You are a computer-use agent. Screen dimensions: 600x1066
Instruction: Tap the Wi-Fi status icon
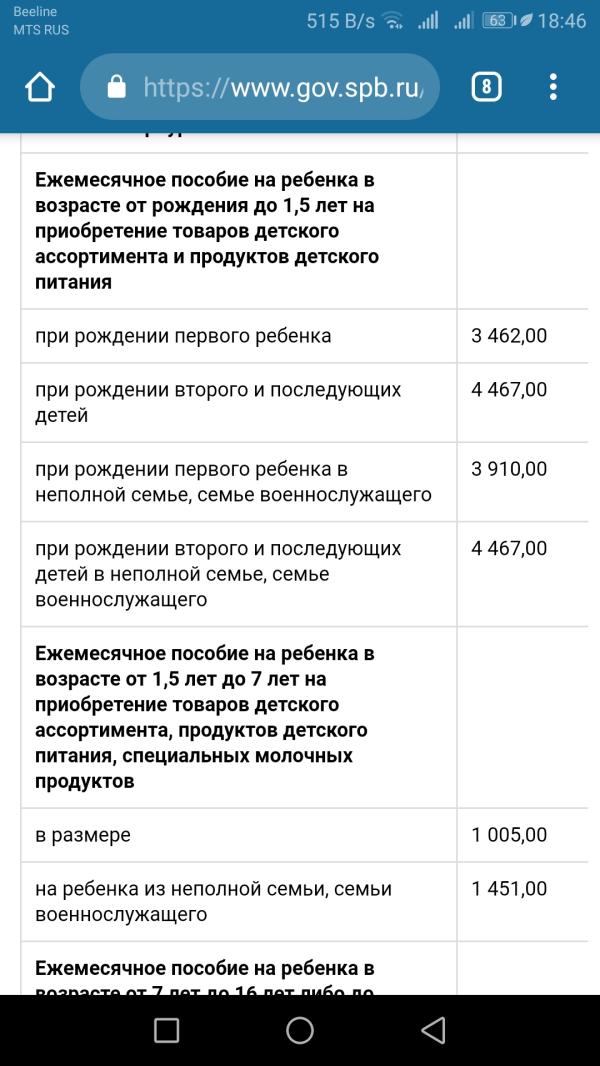393,21
